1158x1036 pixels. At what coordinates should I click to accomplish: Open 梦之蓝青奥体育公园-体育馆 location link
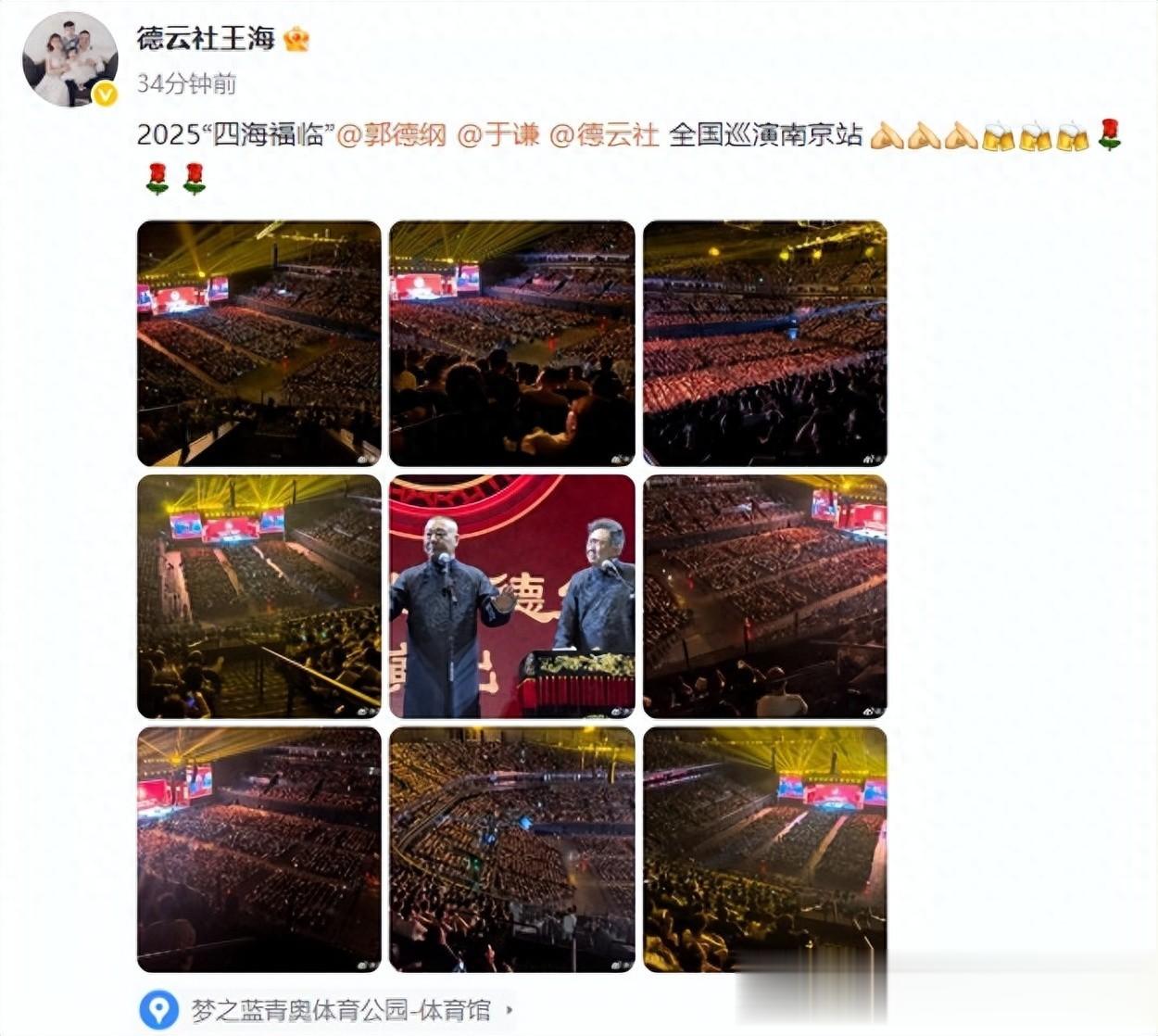click(340, 1009)
